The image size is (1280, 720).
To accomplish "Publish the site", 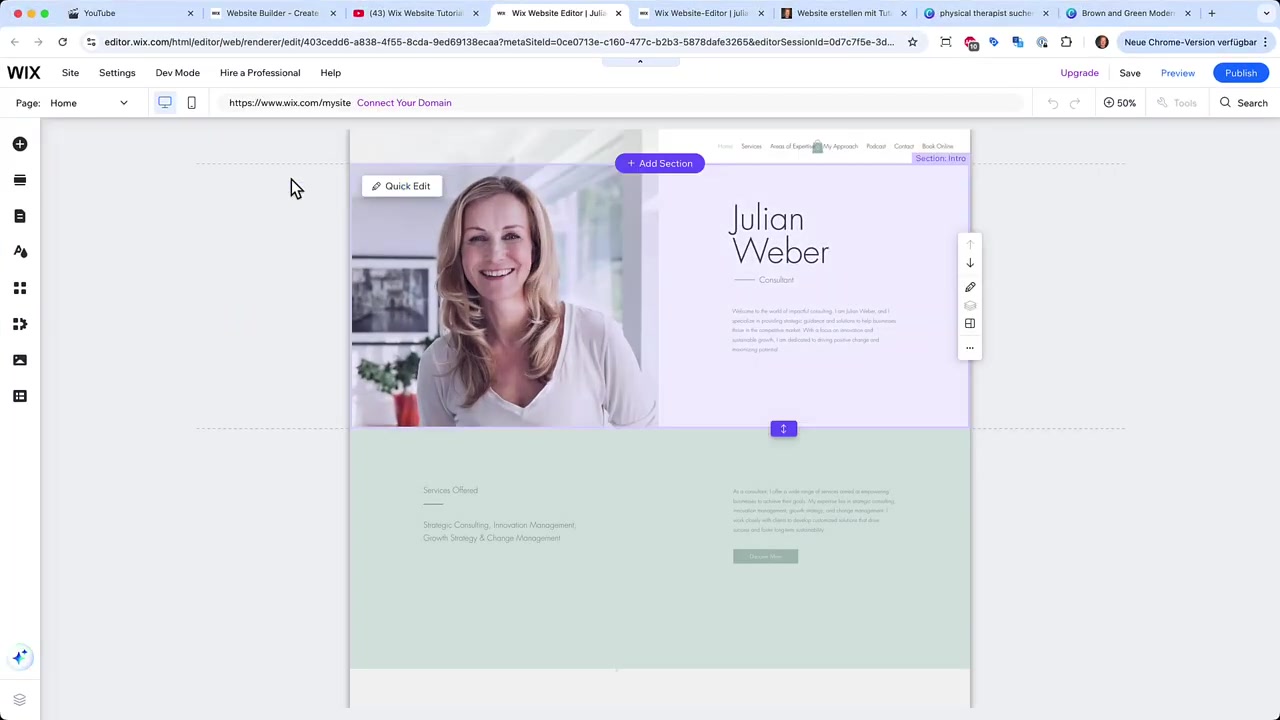I will (x=1241, y=73).
